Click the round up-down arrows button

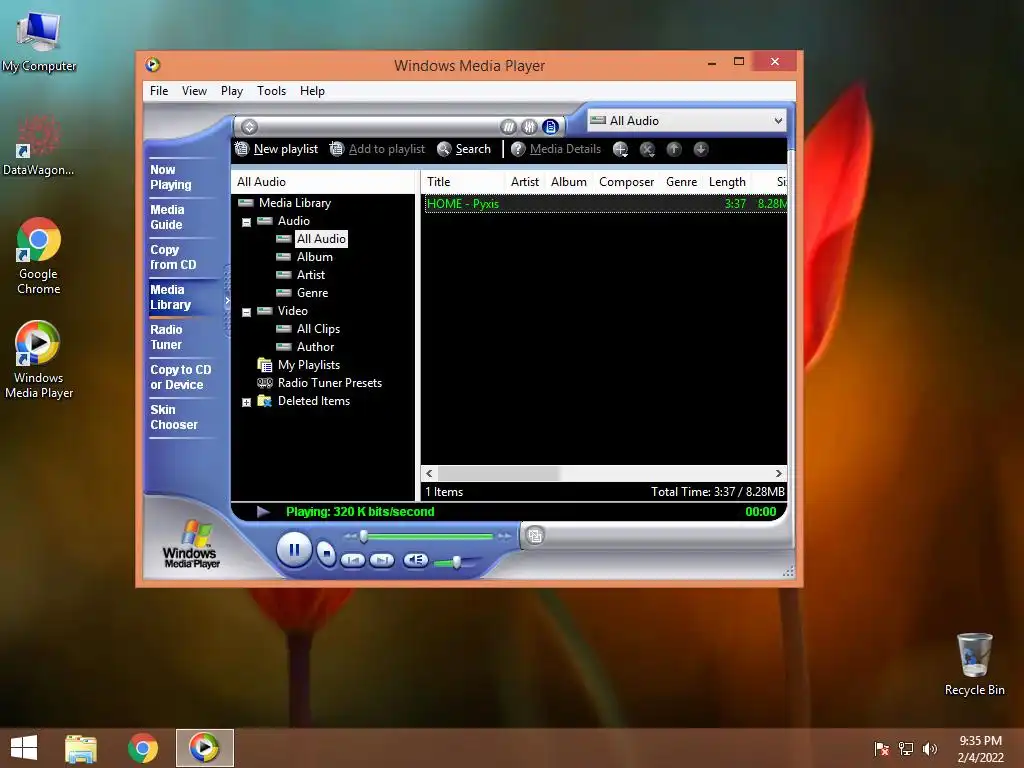(x=249, y=127)
